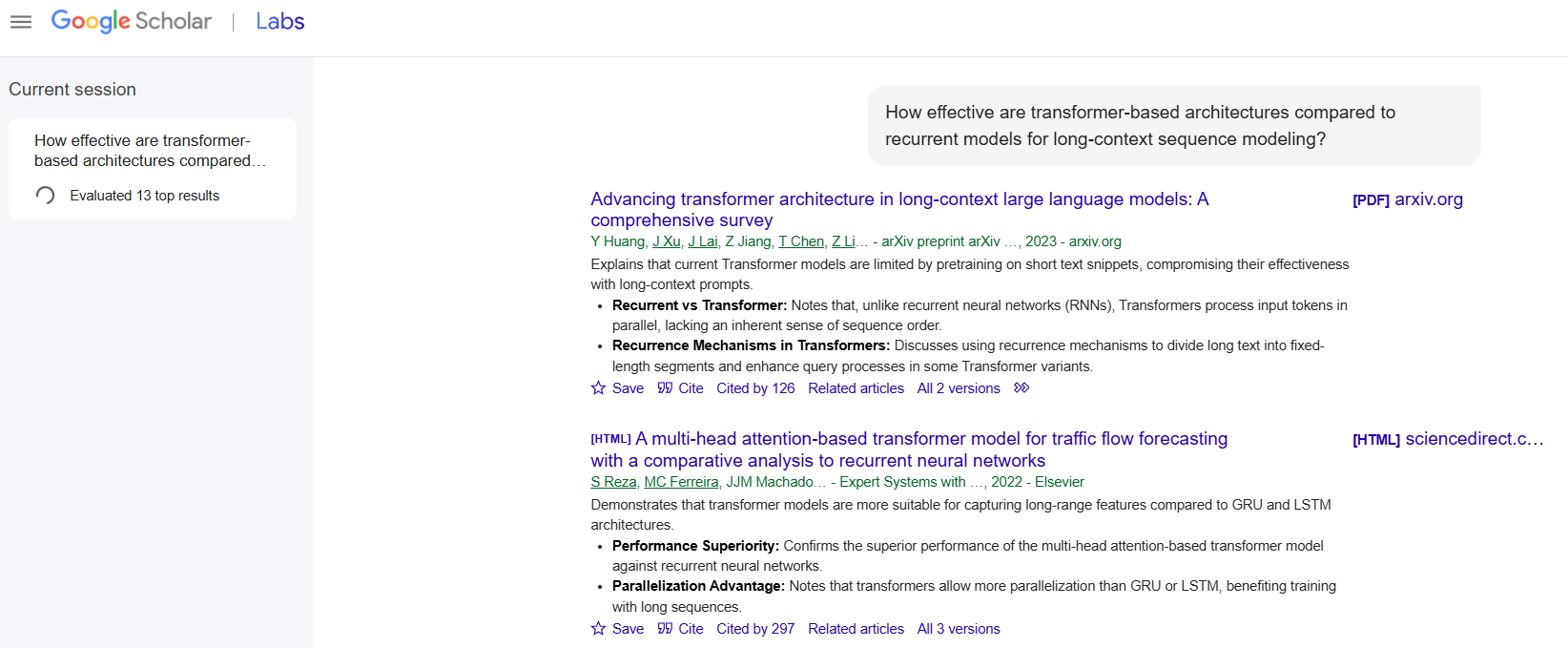The width and height of the screenshot is (1568, 648).
Task: Open Cited by 297 link
Action: click(755, 629)
